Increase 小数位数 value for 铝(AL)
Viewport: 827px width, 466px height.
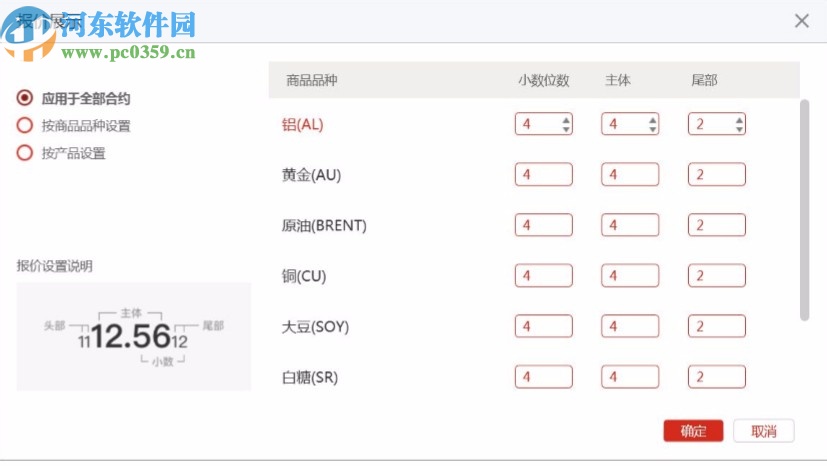click(567, 120)
